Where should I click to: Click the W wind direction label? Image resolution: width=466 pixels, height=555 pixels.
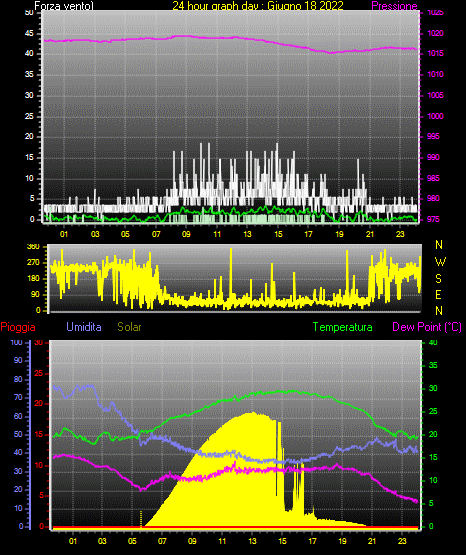(440, 262)
